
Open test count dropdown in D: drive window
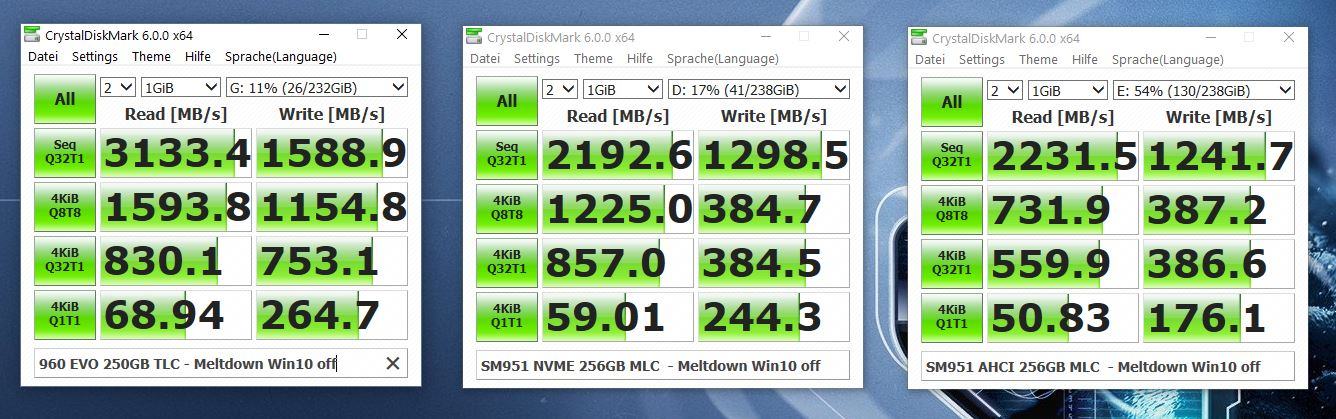point(560,89)
